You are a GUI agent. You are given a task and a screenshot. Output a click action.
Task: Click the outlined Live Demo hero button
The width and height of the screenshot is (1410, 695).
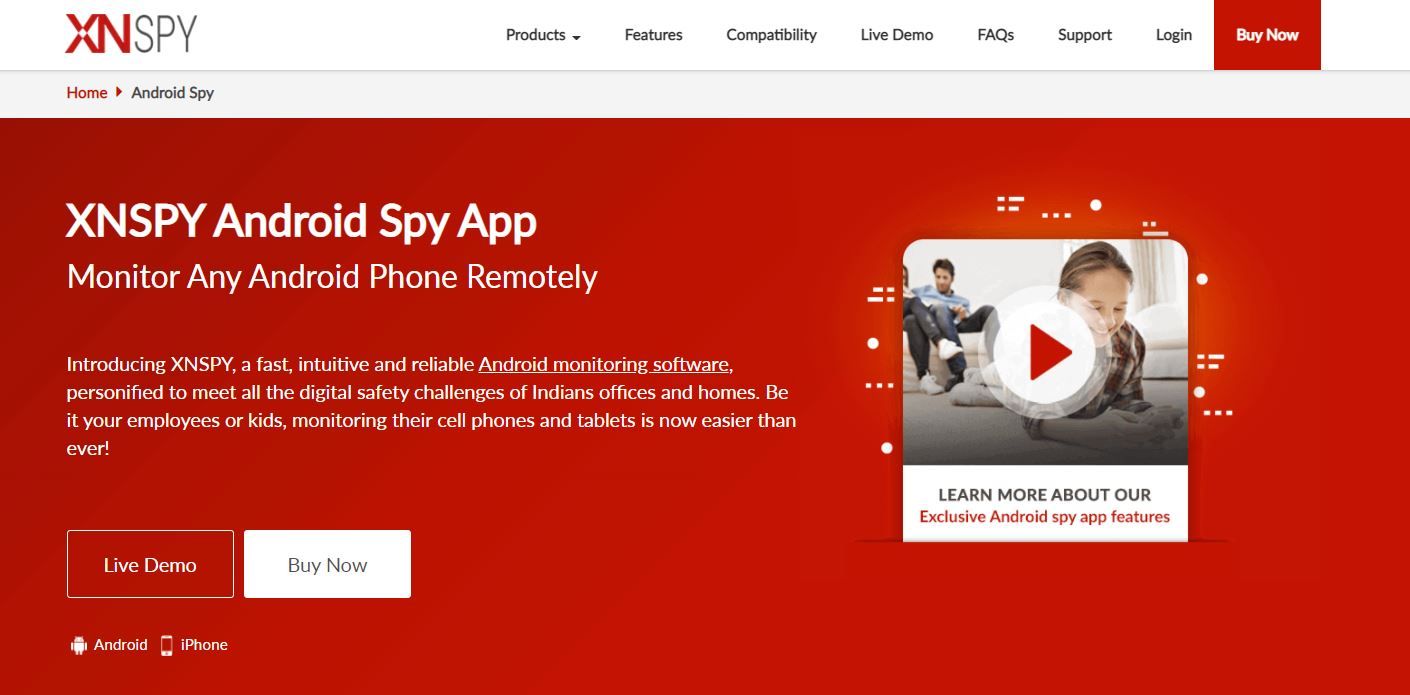[x=150, y=564]
